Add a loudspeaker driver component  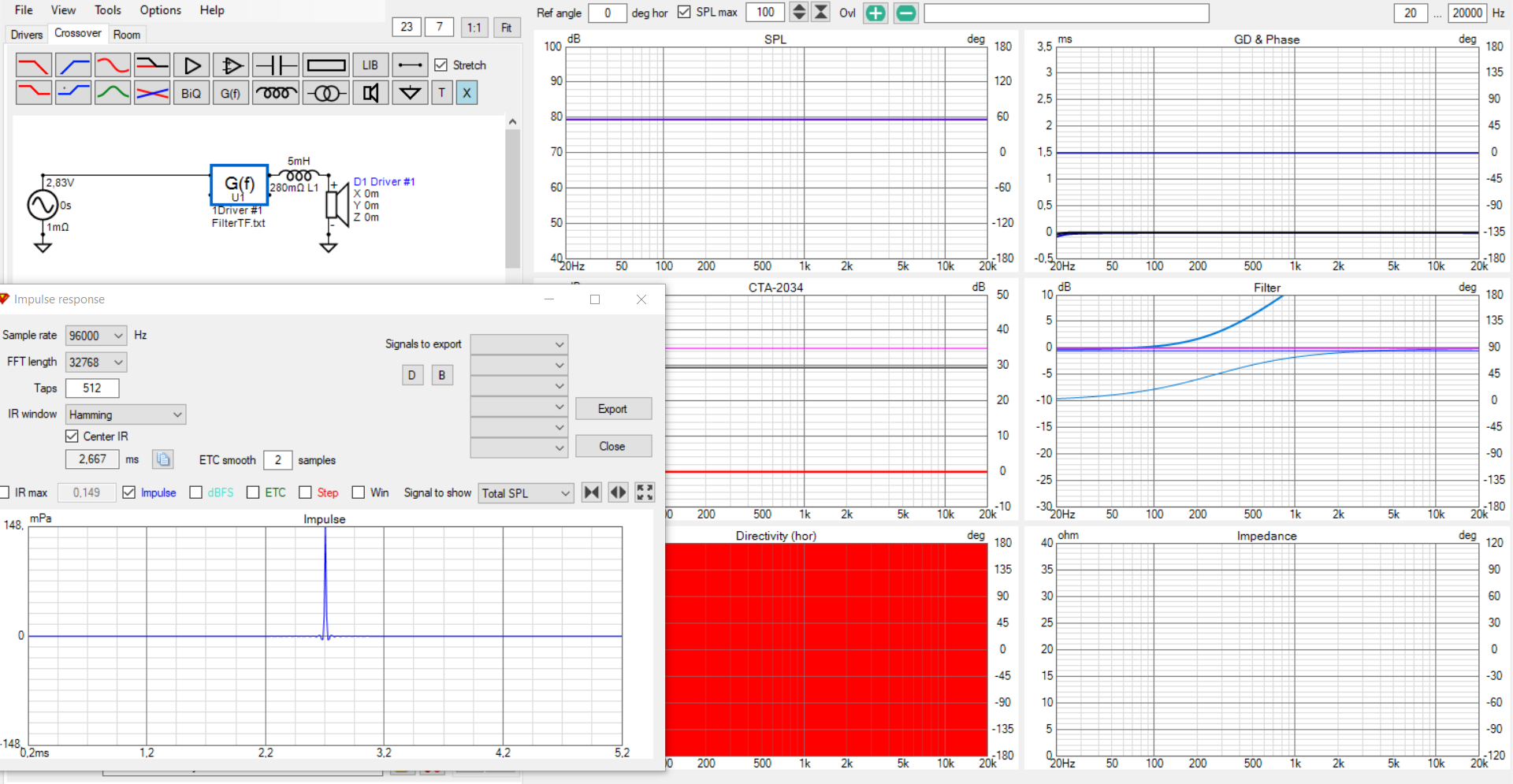370,93
